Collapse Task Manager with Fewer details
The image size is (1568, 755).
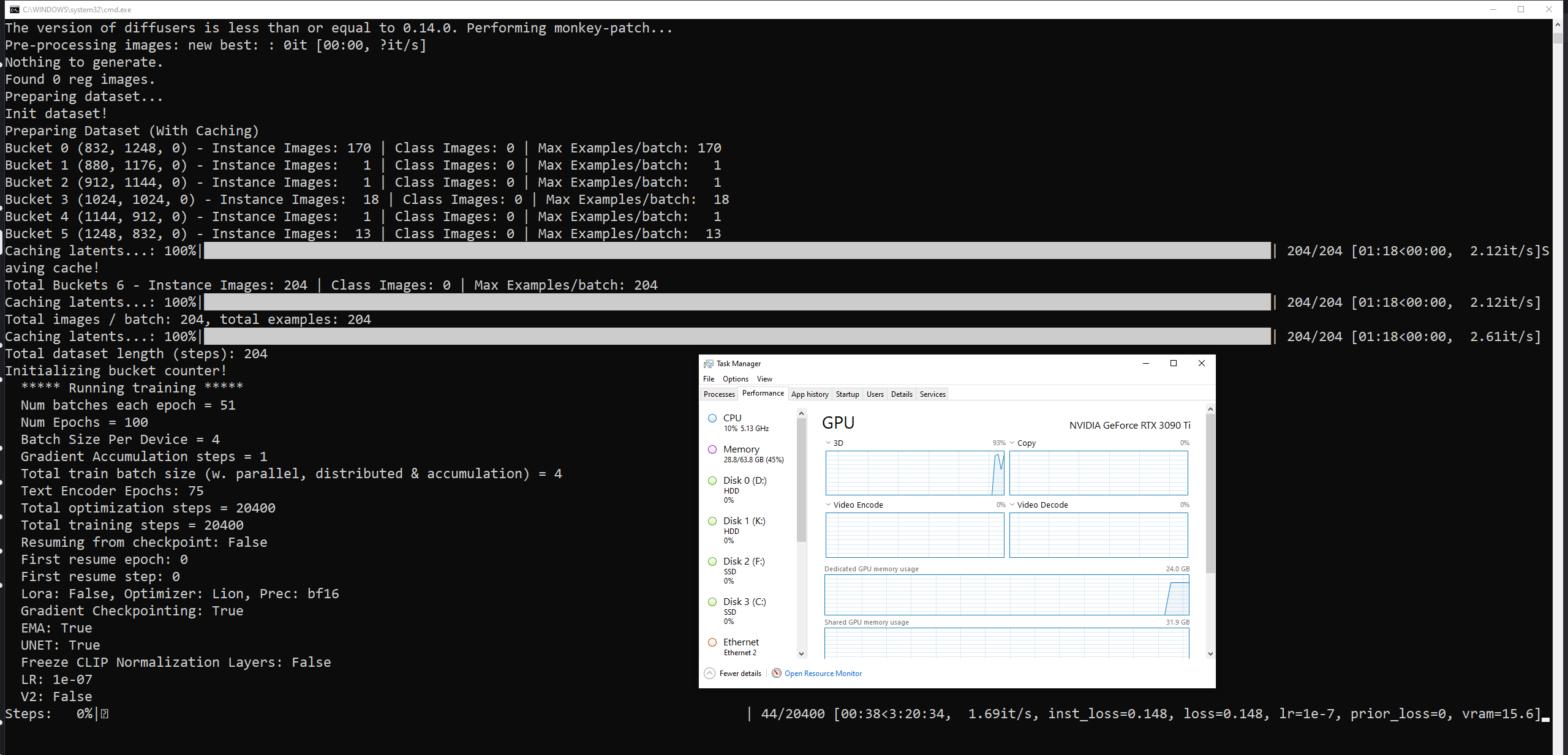740,674
